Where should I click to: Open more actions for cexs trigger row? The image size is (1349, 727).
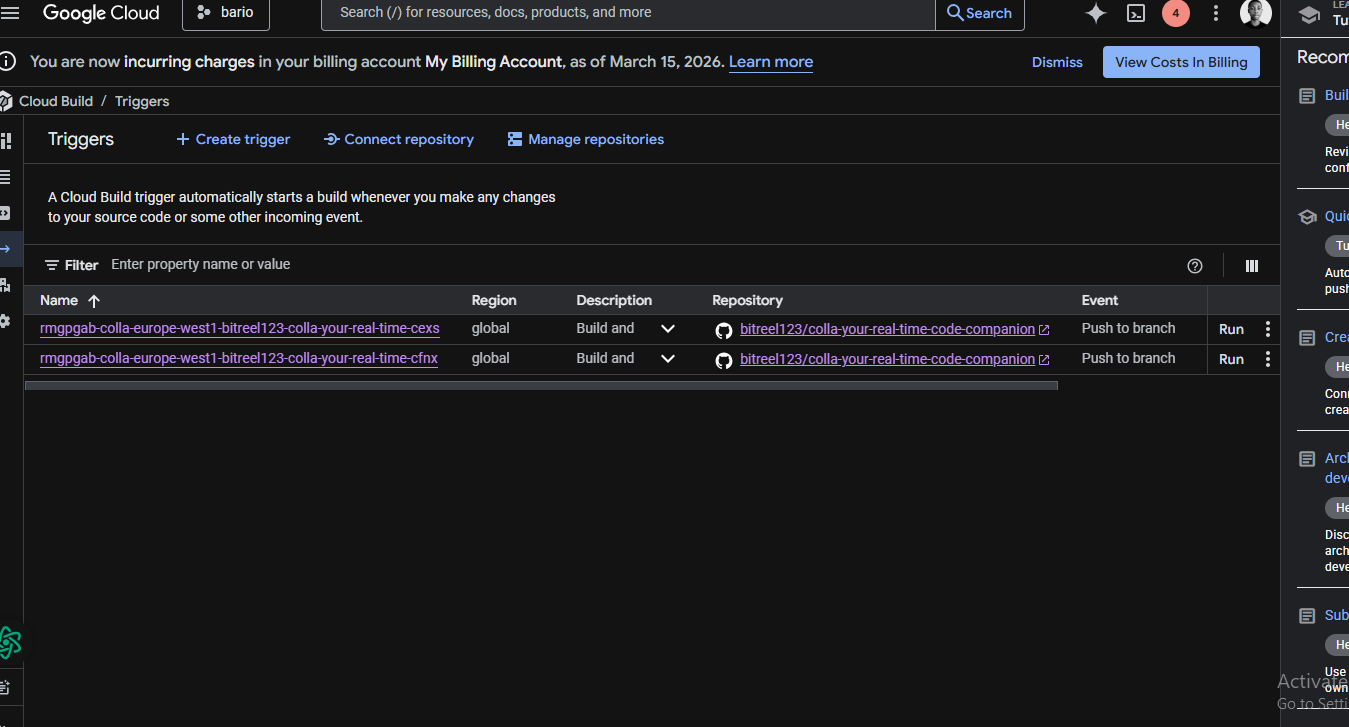(x=1268, y=329)
